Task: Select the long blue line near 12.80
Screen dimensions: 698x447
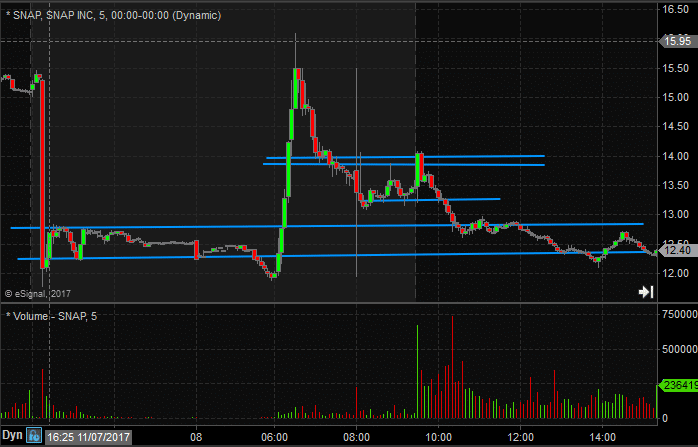Action: coord(327,226)
